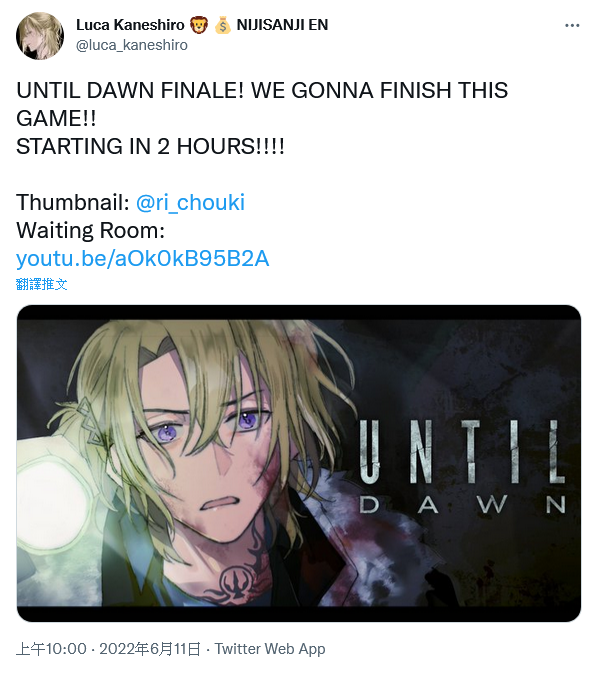
Task: Click the Twitter Web App source label
Action: pyautogui.click(x=270, y=649)
